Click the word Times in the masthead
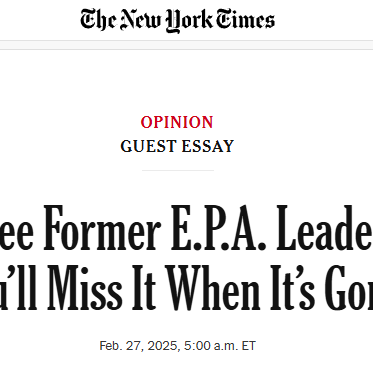 [x=245, y=19]
